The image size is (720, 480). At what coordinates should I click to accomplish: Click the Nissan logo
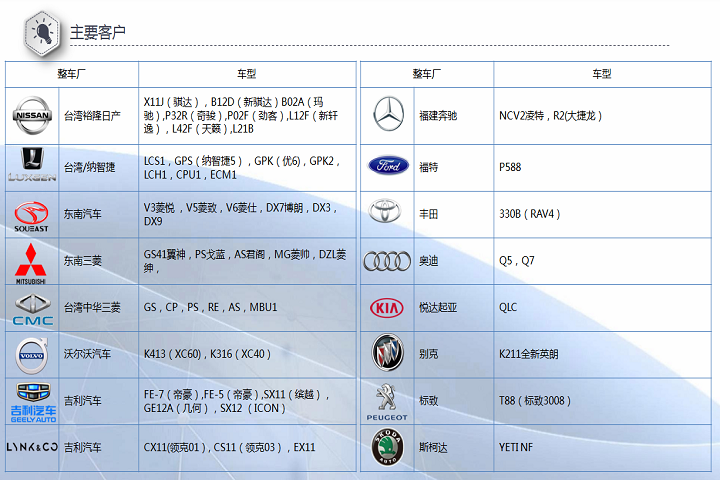(30, 116)
